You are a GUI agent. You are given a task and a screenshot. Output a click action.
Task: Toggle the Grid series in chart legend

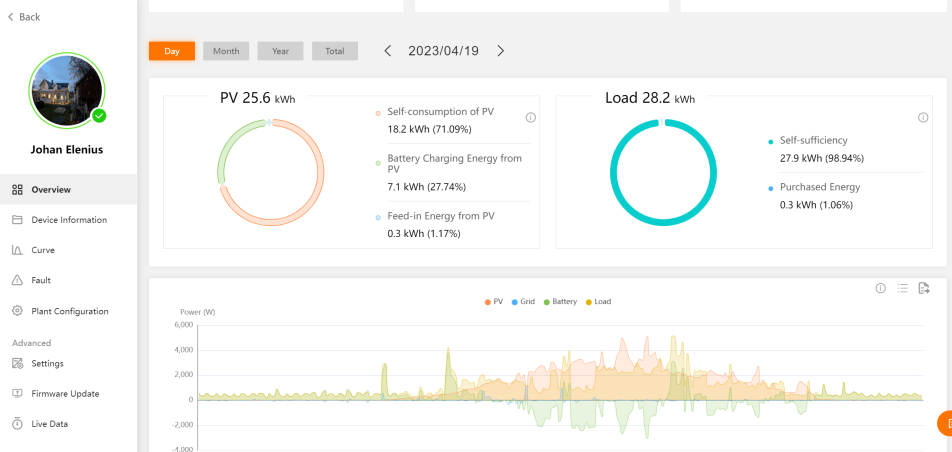click(x=523, y=301)
